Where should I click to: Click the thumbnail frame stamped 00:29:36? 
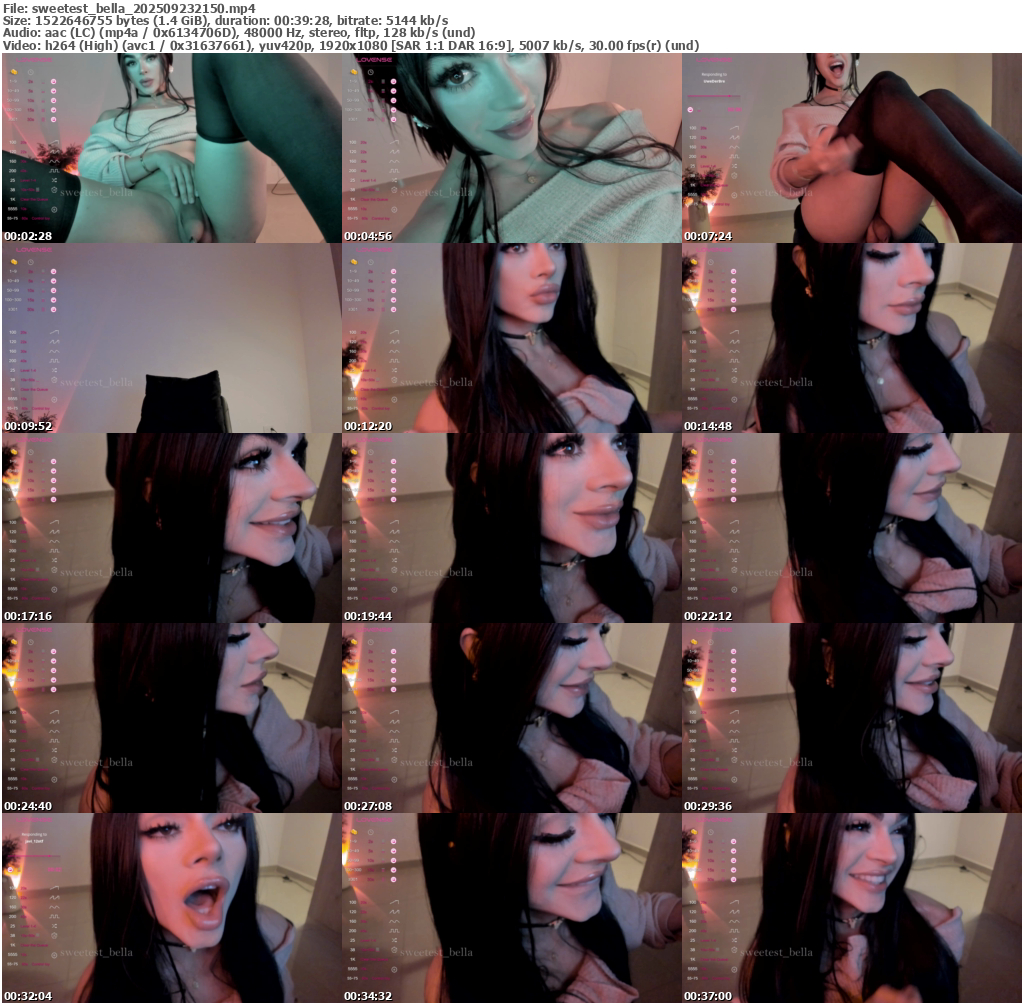851,718
